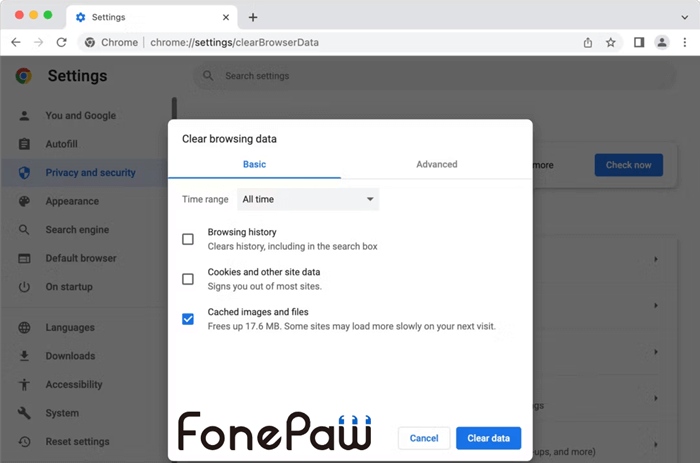Click the search magnifier icon in settings
The image size is (700, 463).
point(208,76)
